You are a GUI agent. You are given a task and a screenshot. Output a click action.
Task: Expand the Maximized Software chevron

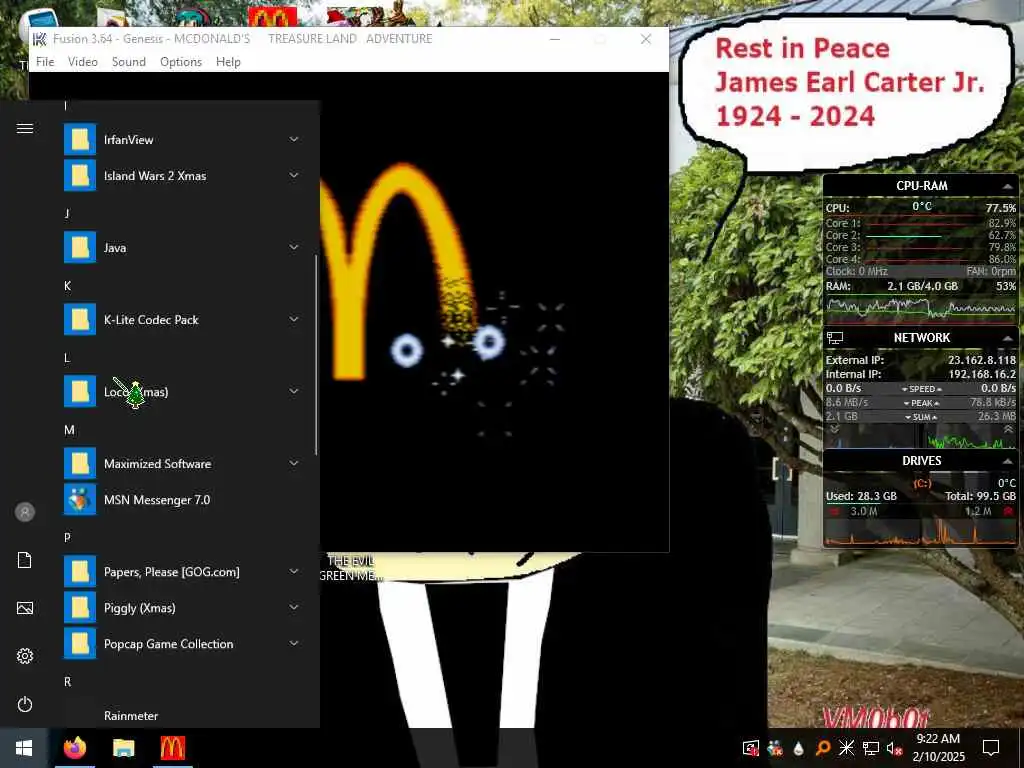coord(294,463)
